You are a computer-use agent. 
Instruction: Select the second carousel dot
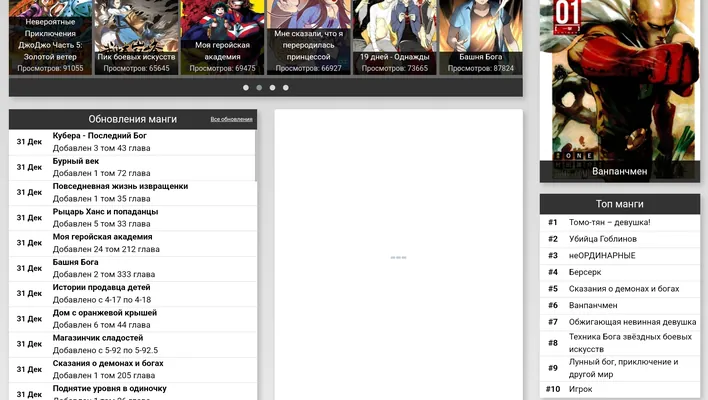coord(259,88)
